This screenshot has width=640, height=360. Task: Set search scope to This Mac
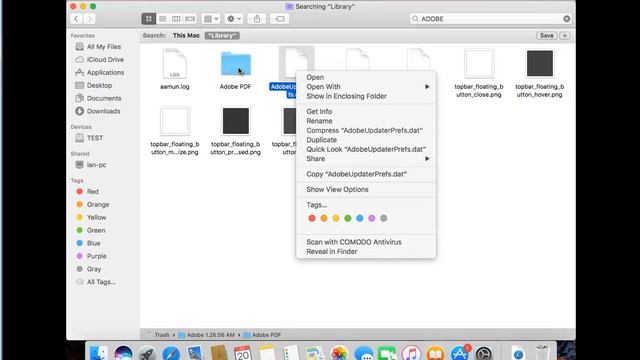(x=186, y=36)
